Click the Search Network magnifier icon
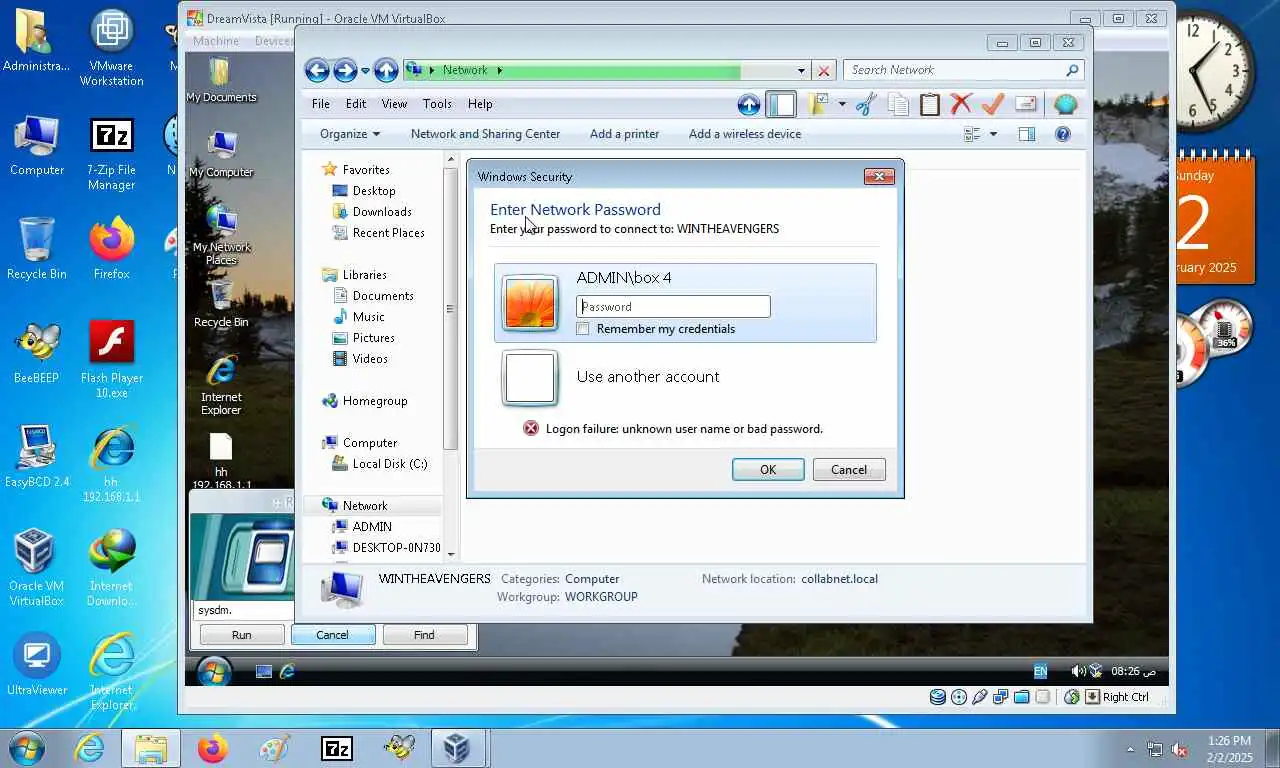Image resolution: width=1280 pixels, height=768 pixels. pos(1072,70)
